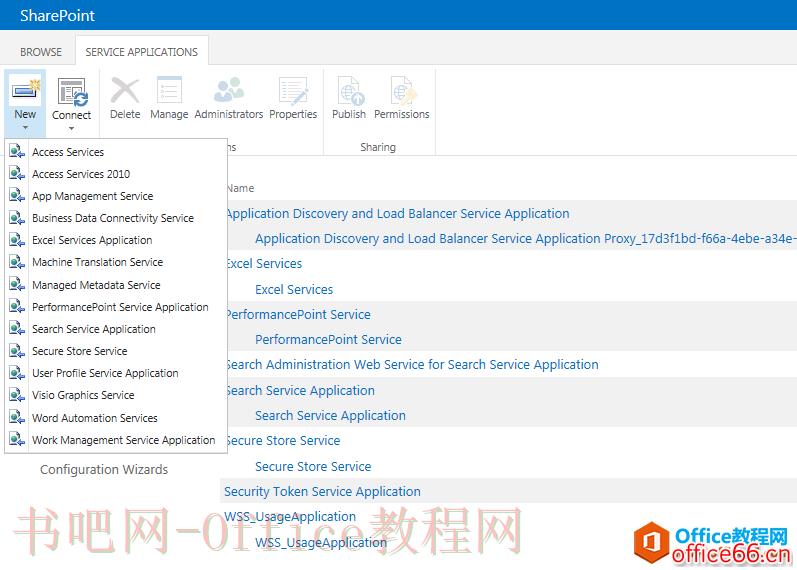Select Work Management Service Application entry

click(x=124, y=440)
